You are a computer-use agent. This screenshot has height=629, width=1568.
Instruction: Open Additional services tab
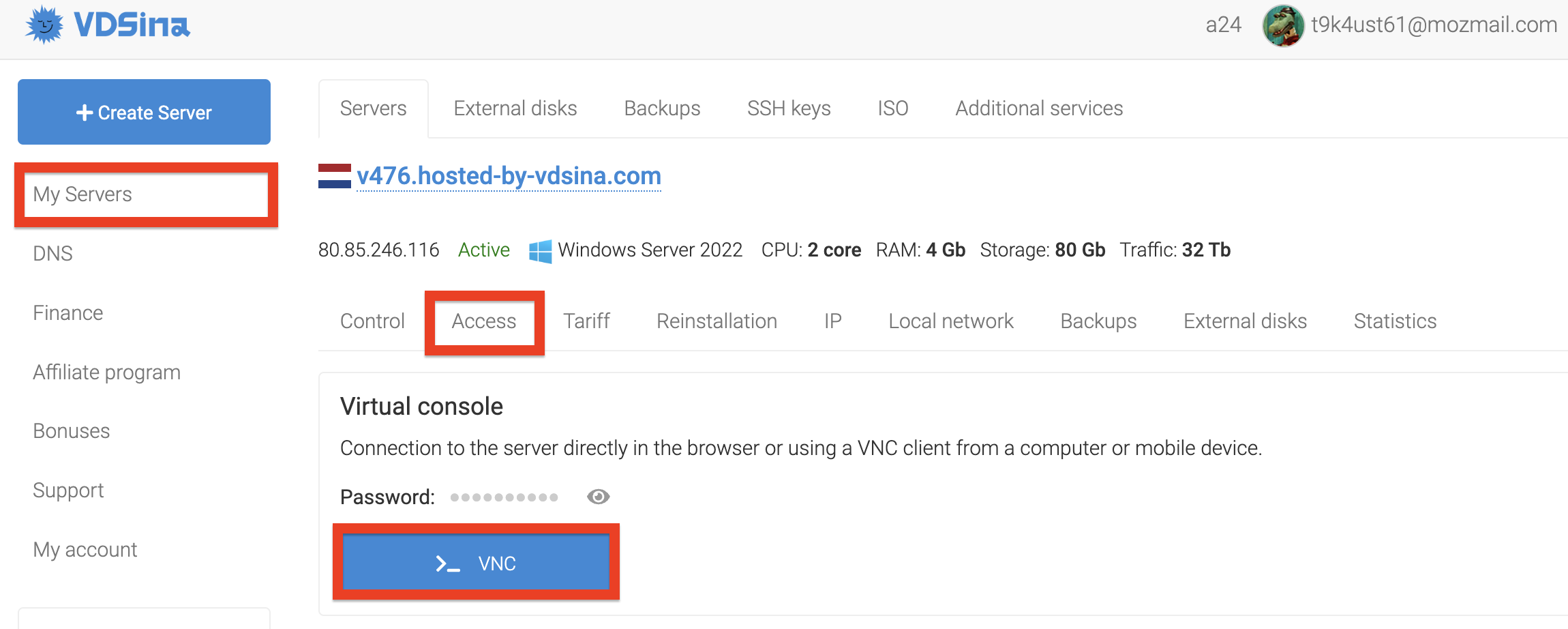1039,108
